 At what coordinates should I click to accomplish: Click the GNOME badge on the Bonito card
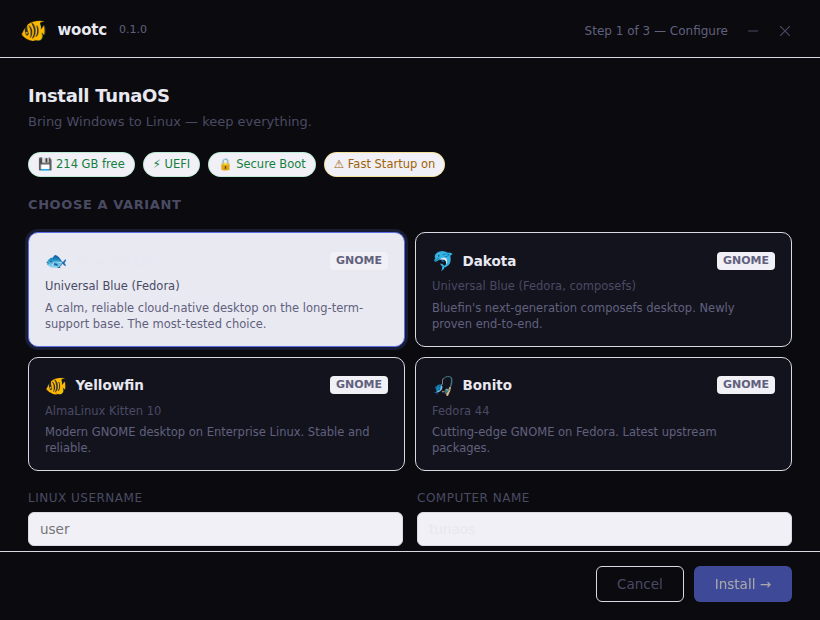tap(746, 384)
